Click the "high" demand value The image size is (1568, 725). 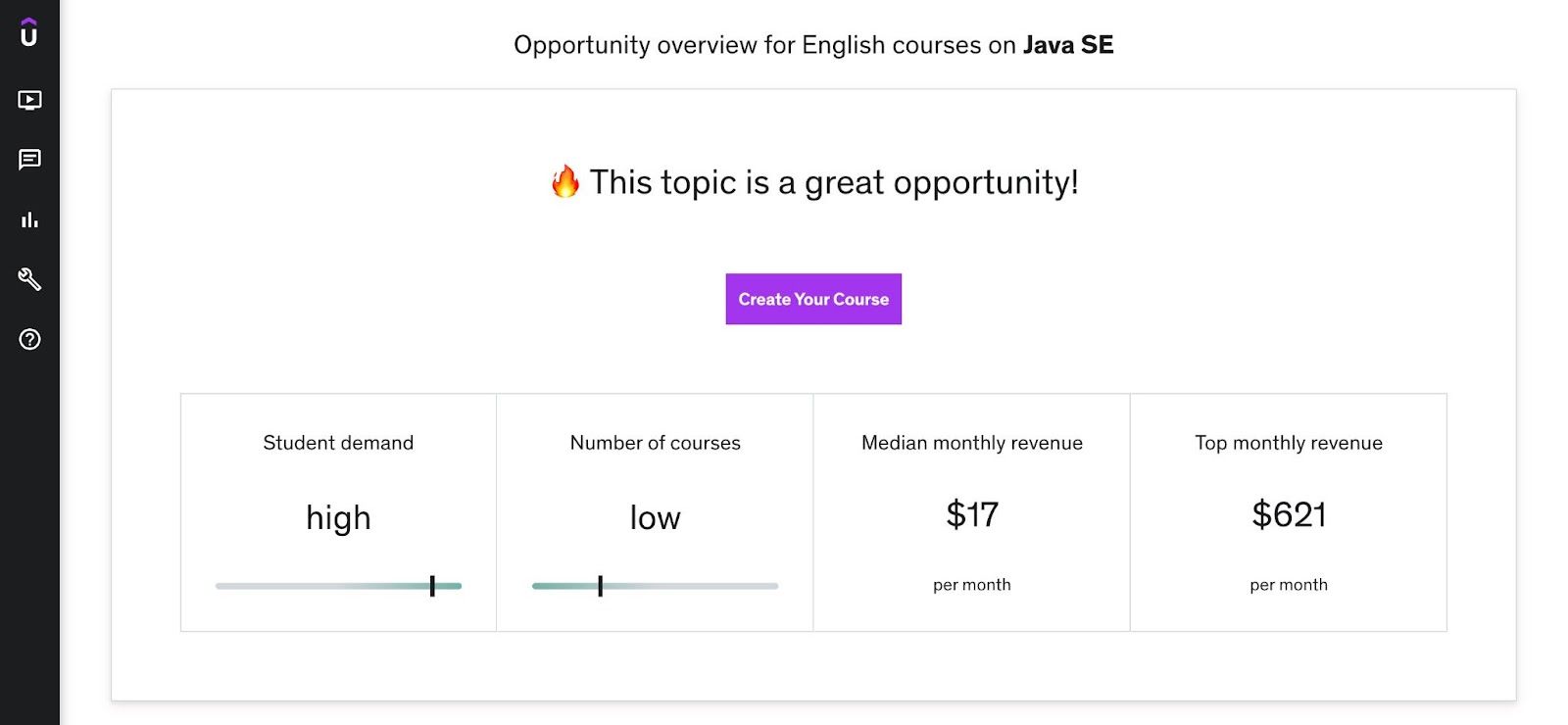tap(338, 517)
